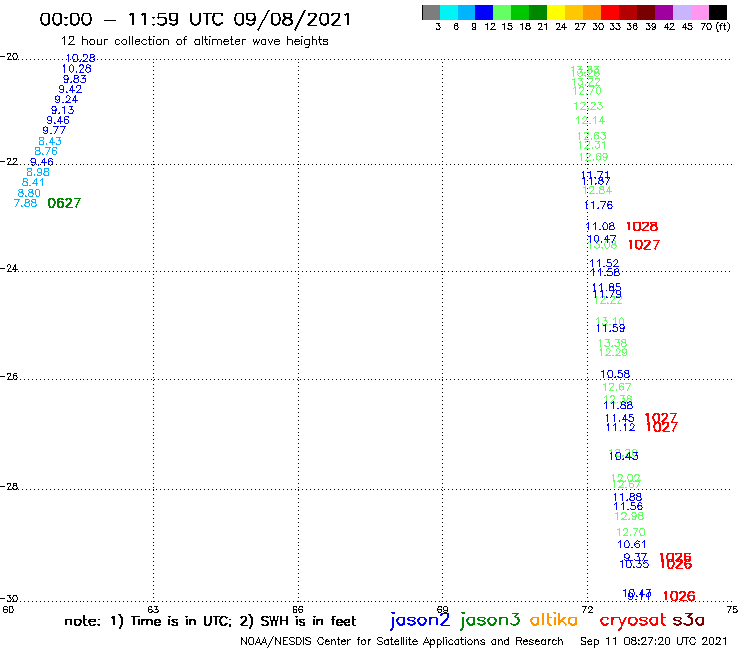The width and height of the screenshot is (740, 650).
Task: Click the wave height value 12.98
Action: (629, 516)
